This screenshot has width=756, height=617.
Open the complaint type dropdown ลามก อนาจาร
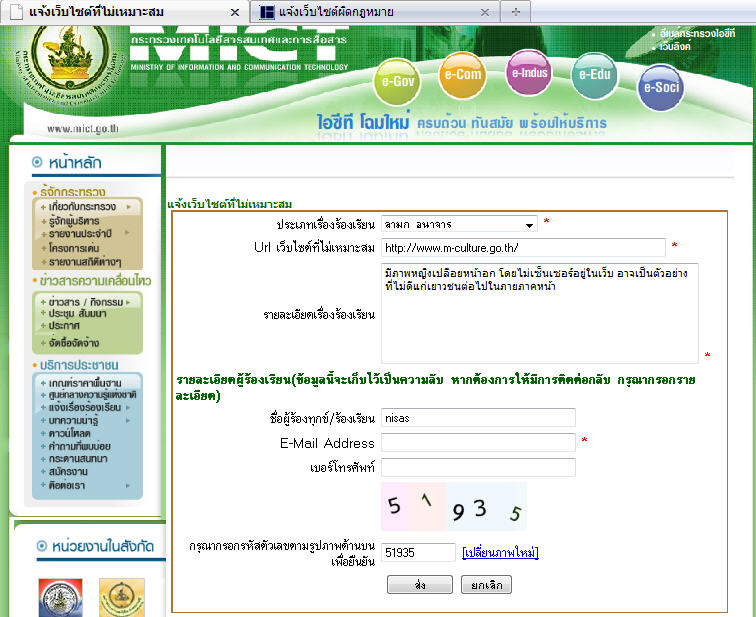459,224
